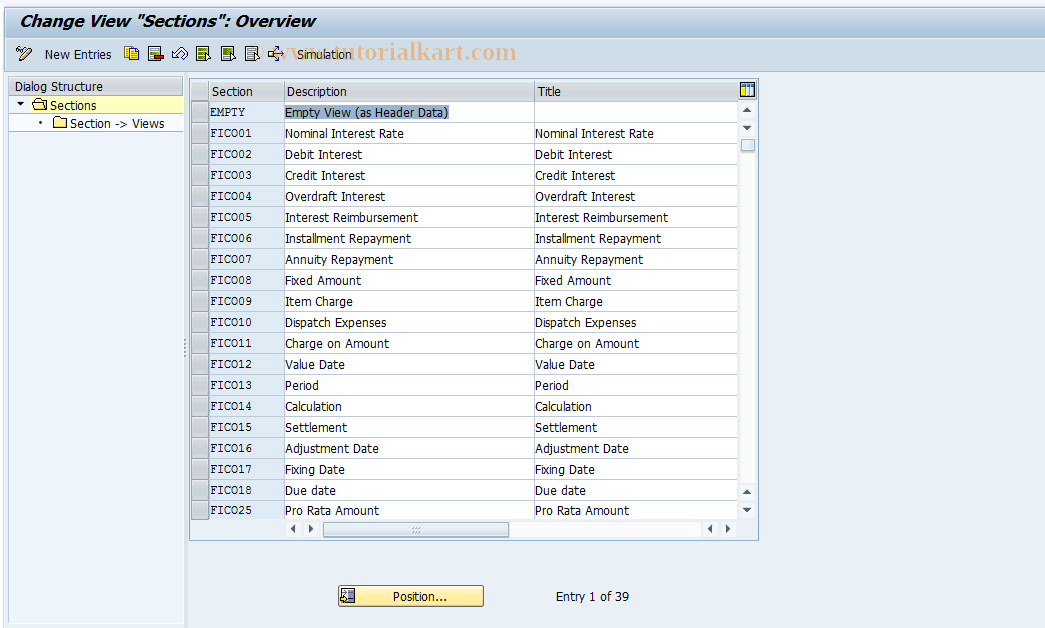
Task: Select row marker for FIC004
Action: (199, 196)
